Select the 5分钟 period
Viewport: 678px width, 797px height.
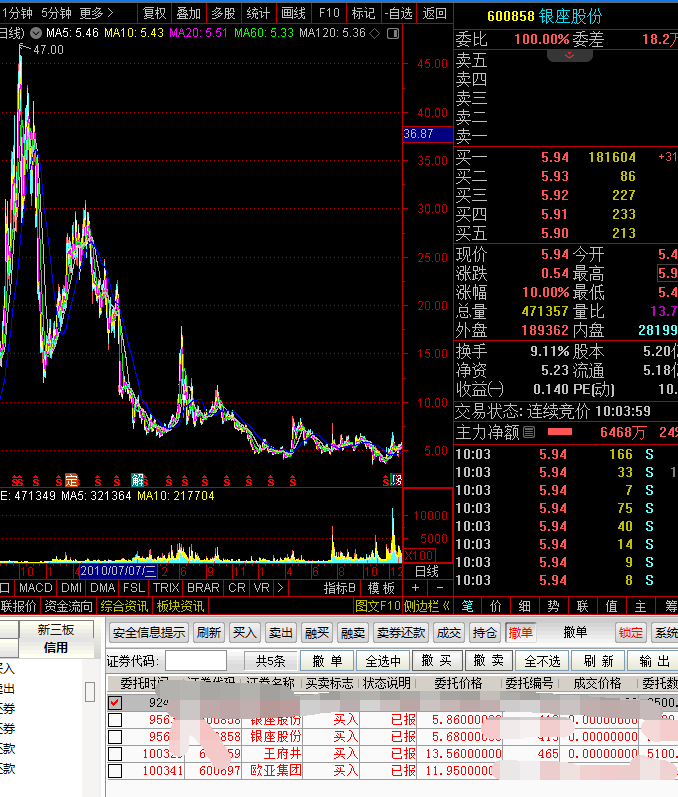(56, 13)
